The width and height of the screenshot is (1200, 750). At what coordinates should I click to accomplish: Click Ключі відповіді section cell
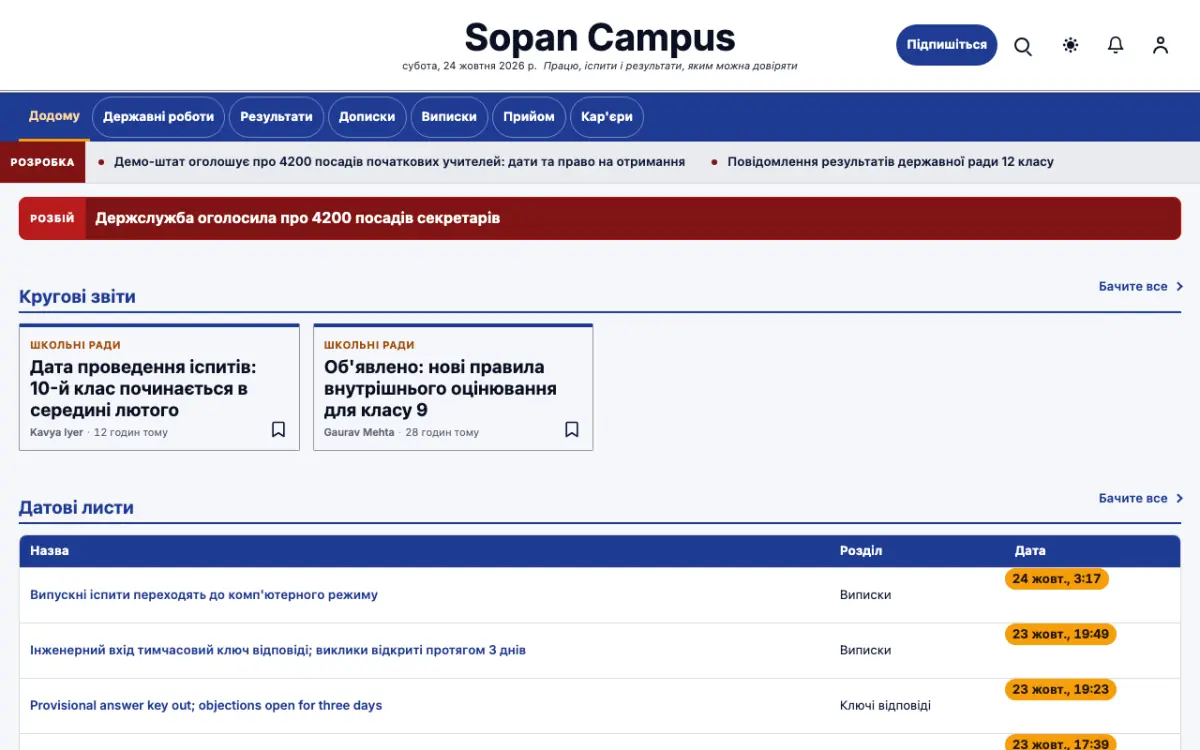click(x=885, y=706)
